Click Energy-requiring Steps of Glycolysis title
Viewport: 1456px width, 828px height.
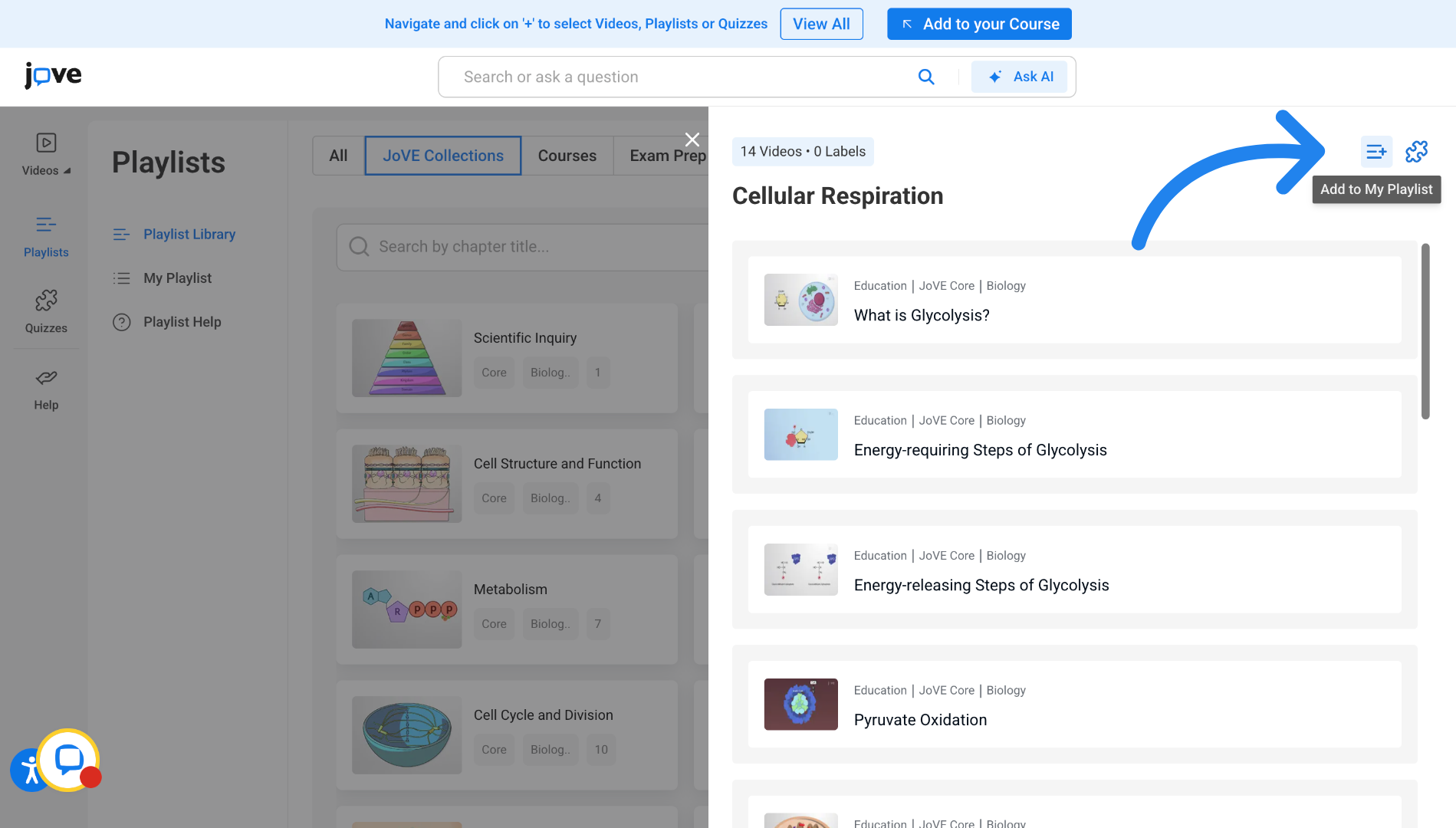coord(981,451)
